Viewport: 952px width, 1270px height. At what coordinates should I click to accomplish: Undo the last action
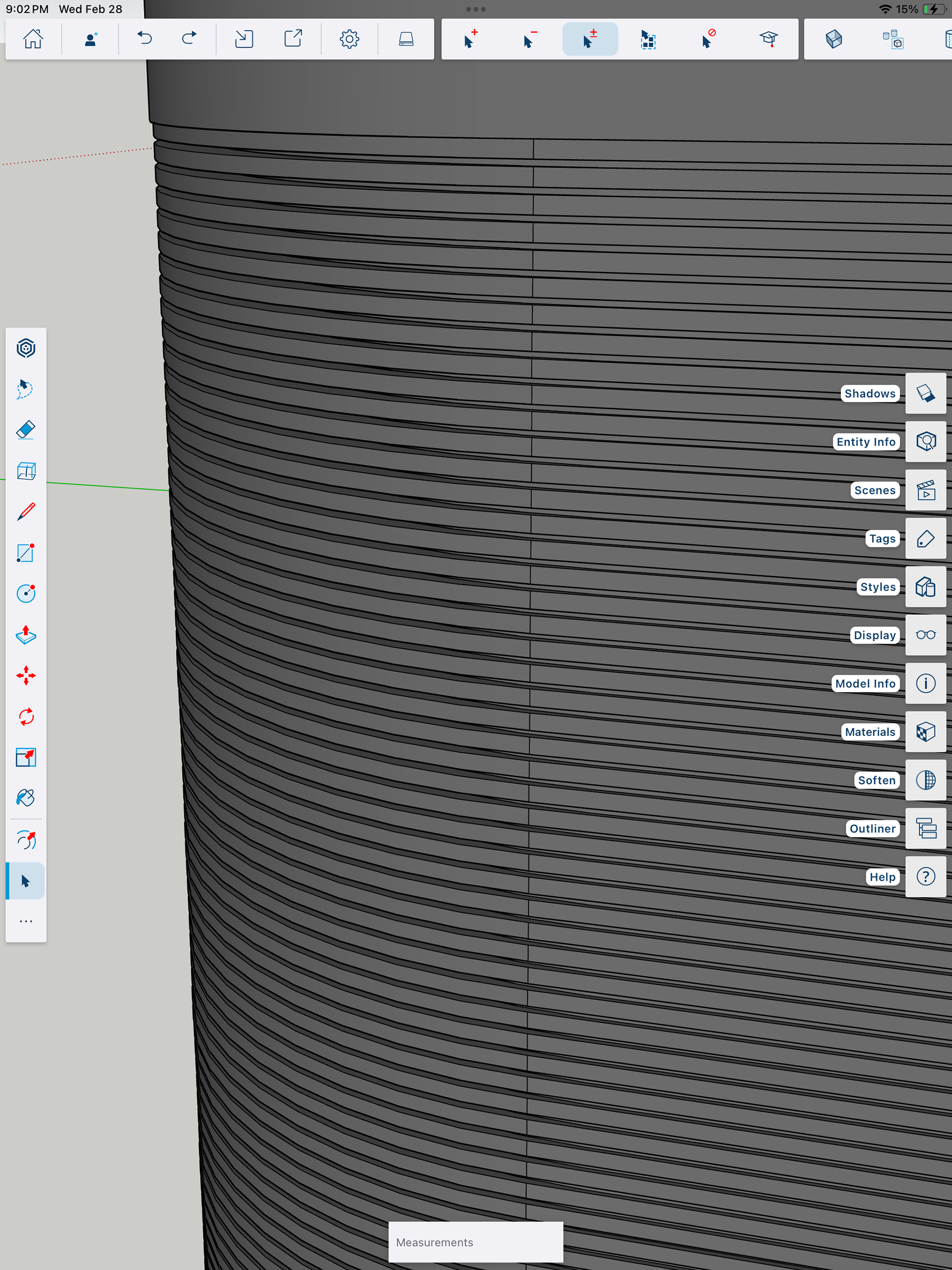145,39
